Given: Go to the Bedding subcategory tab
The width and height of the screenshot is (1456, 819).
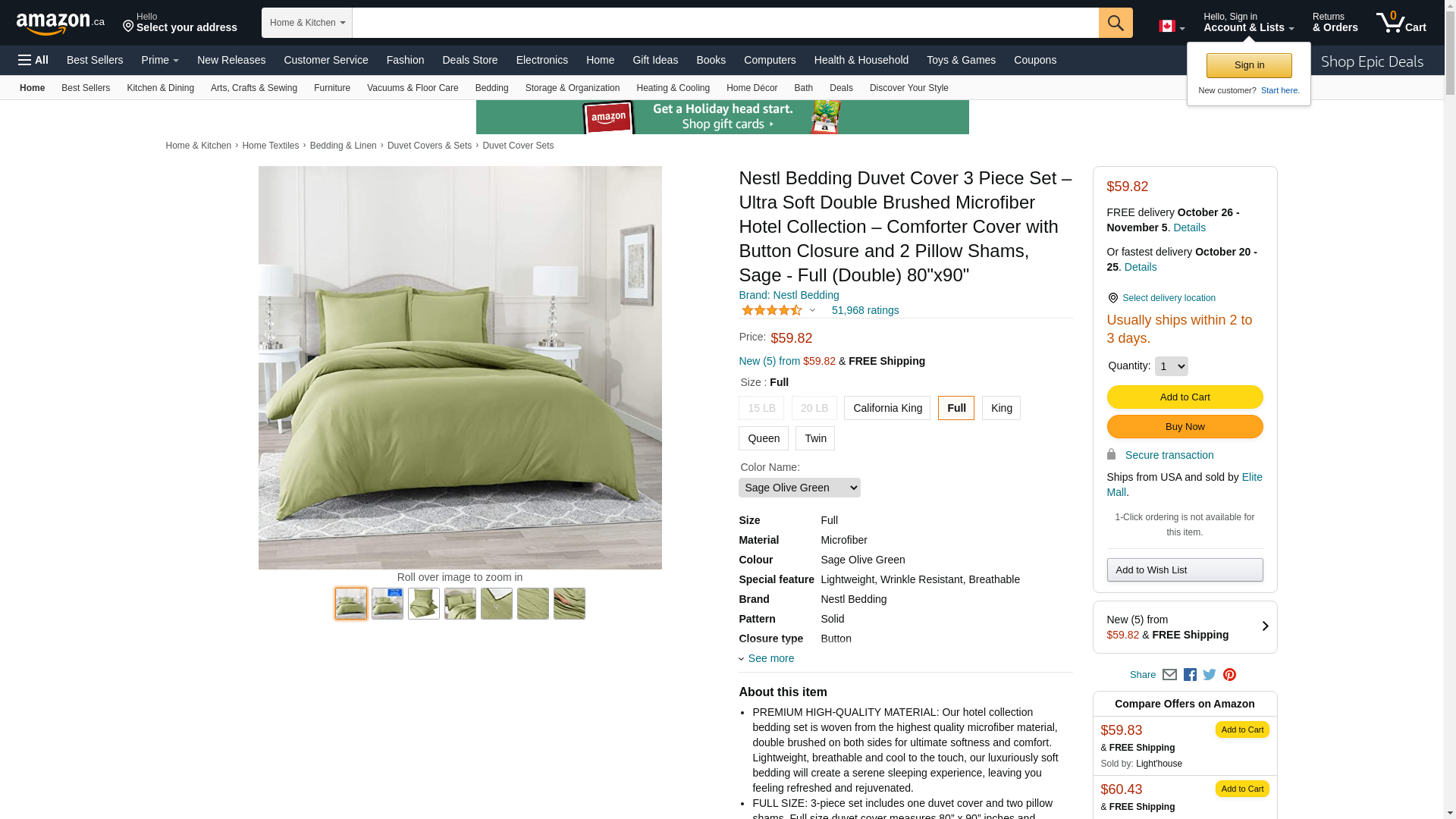Looking at the screenshot, I should click(x=491, y=88).
